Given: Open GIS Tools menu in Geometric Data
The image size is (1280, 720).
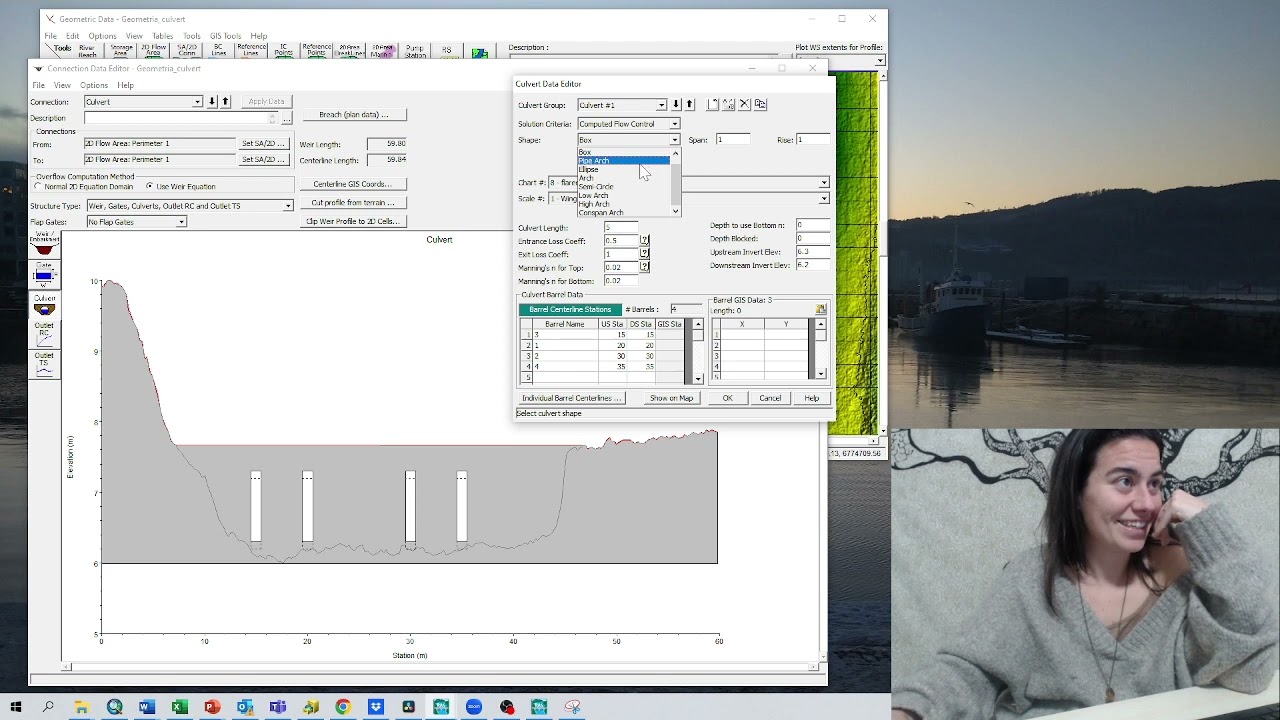Looking at the screenshot, I should (225, 36).
